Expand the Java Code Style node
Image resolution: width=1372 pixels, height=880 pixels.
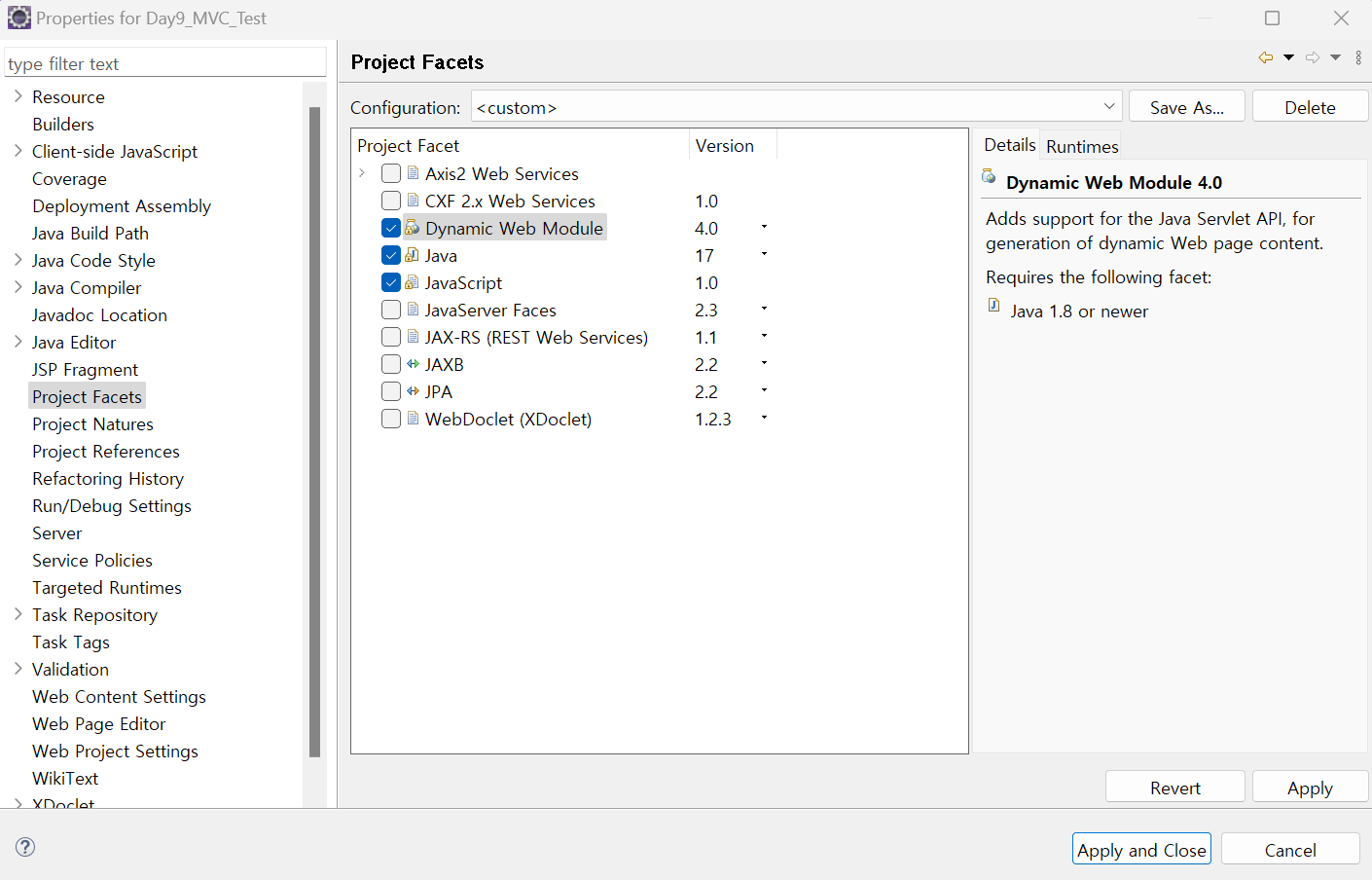click(18, 260)
